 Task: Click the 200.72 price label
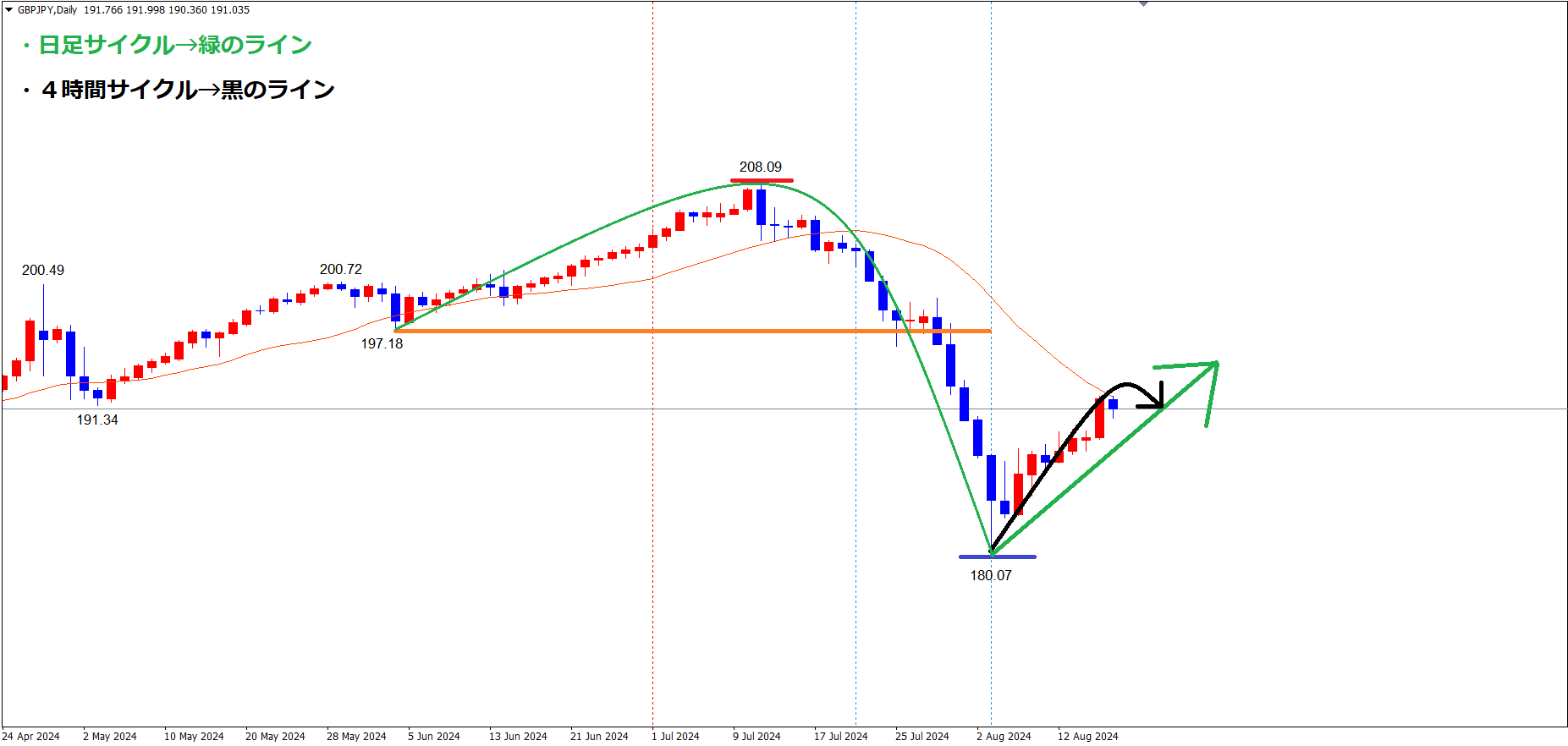click(340, 269)
